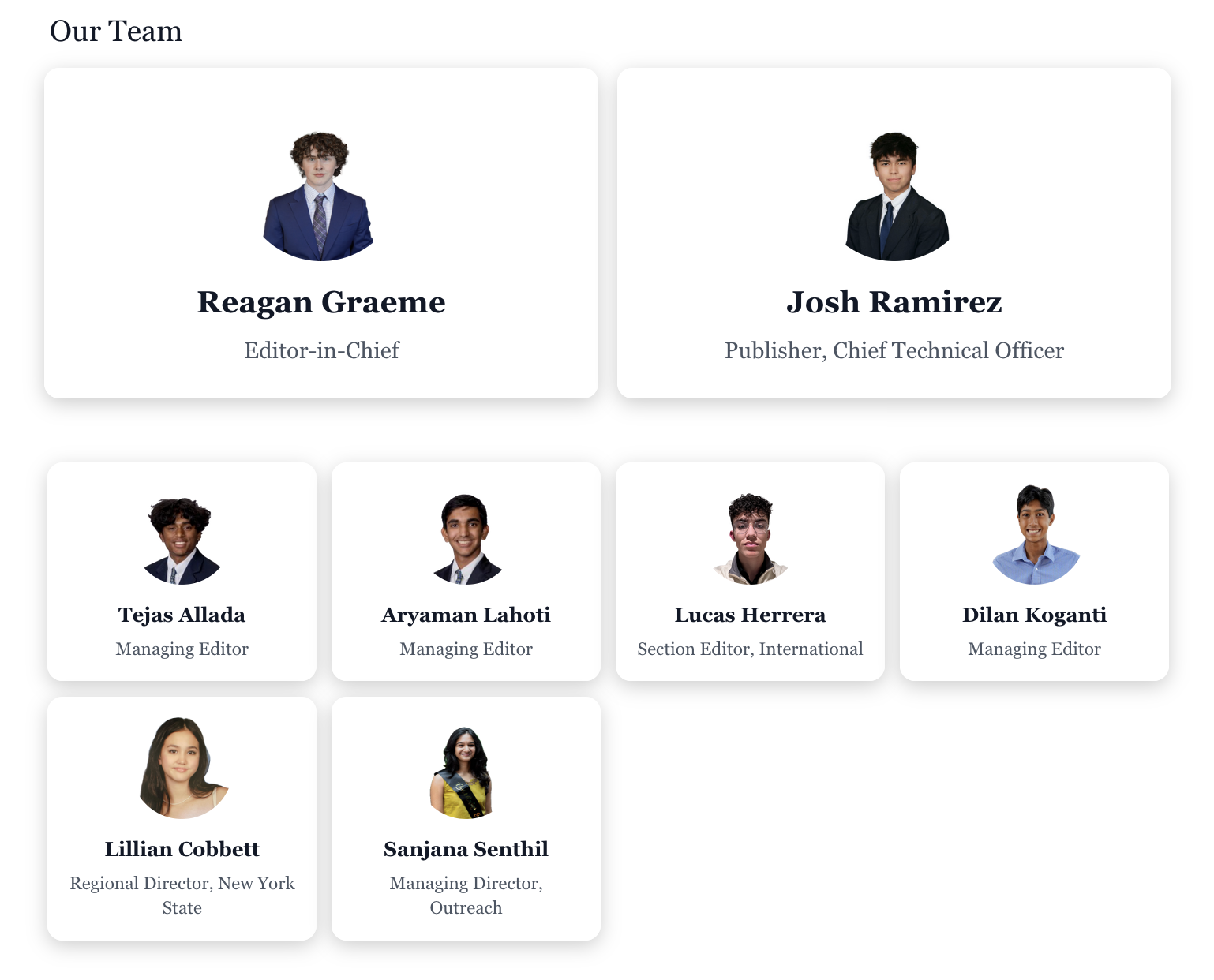The width and height of the screenshot is (1214, 980).
Task: Select the Lucas Herrera name
Action: point(750,615)
